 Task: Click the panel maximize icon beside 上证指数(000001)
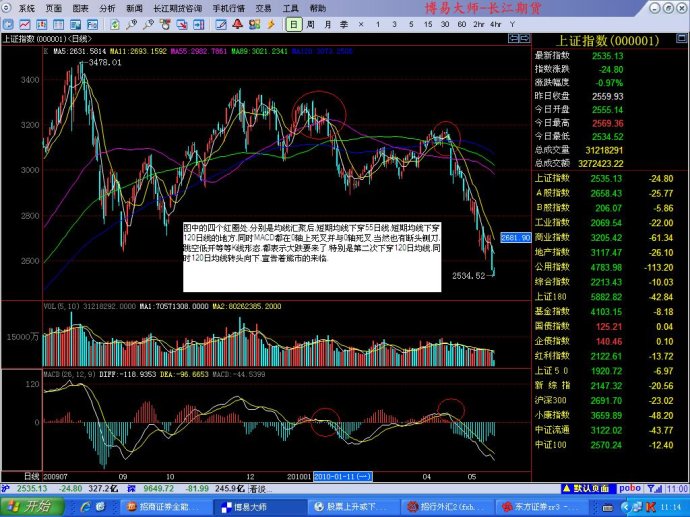(681, 39)
